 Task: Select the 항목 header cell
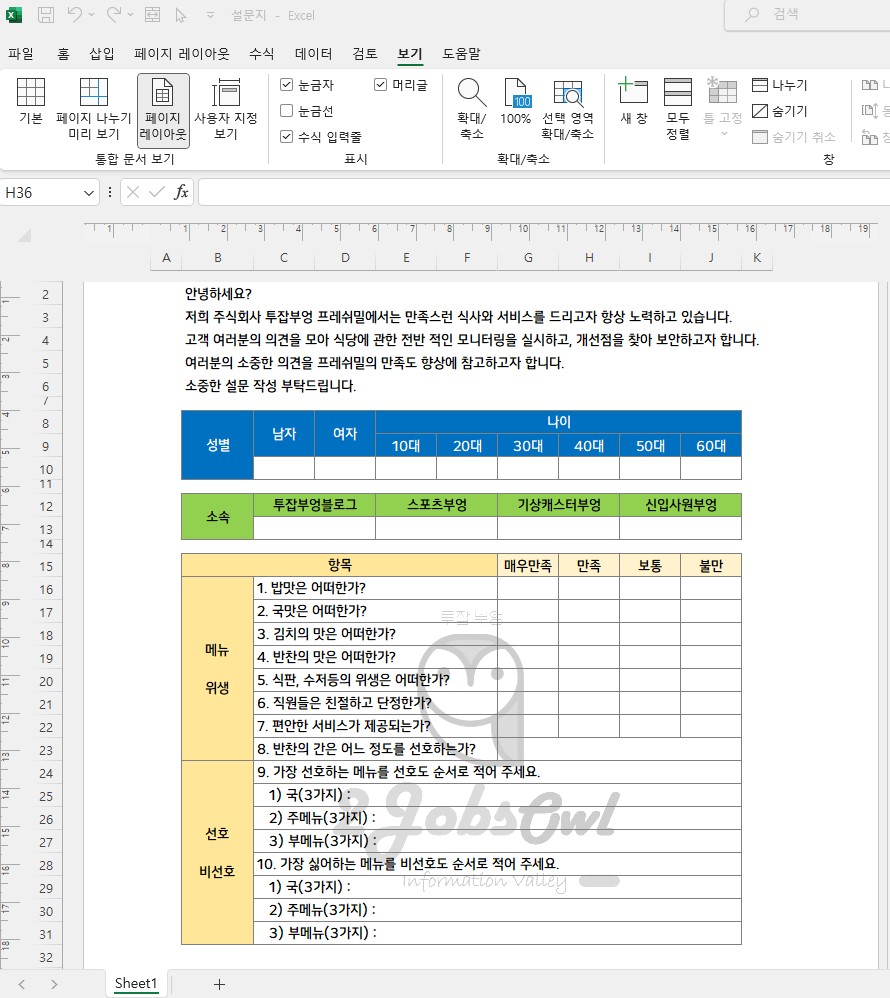[x=340, y=565]
